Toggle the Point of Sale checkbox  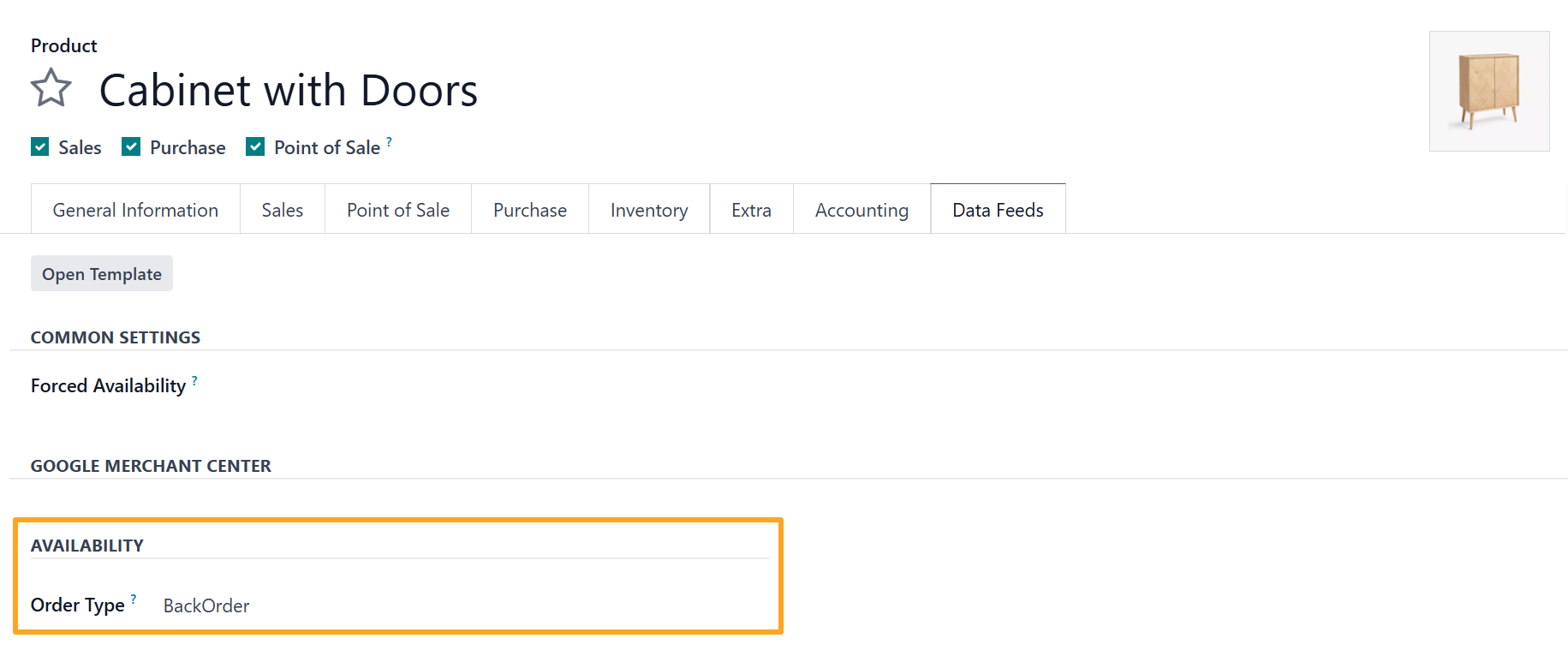click(254, 146)
